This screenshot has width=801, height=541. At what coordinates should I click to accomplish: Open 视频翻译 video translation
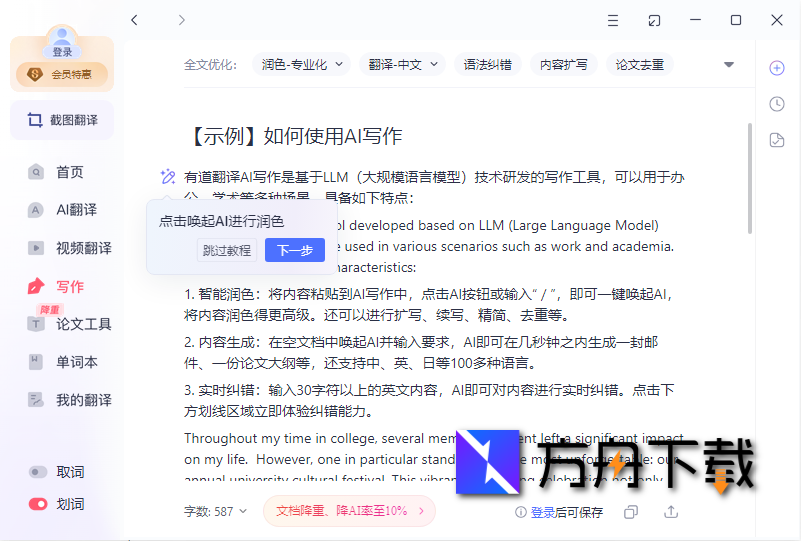[x=69, y=248]
